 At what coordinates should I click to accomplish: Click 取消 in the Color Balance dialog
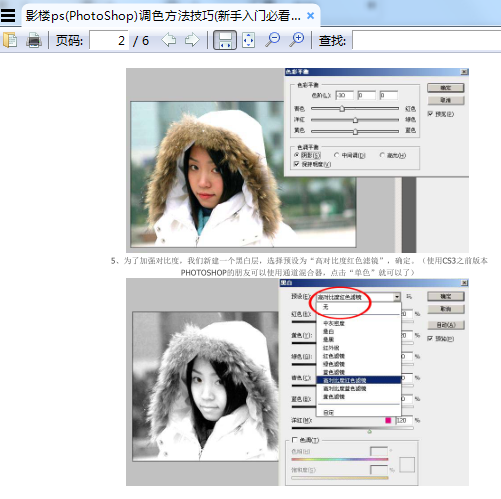tap(446, 100)
